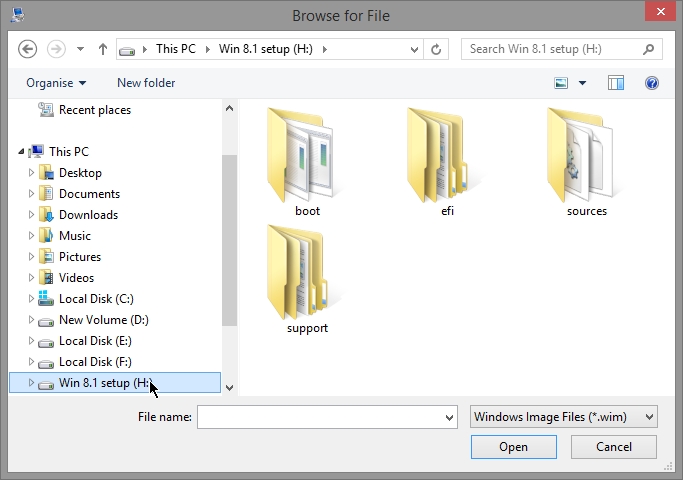Click the navigation pane scrollbar thumb
Screen dimensions: 683x480
pyautogui.click(x=230, y=240)
